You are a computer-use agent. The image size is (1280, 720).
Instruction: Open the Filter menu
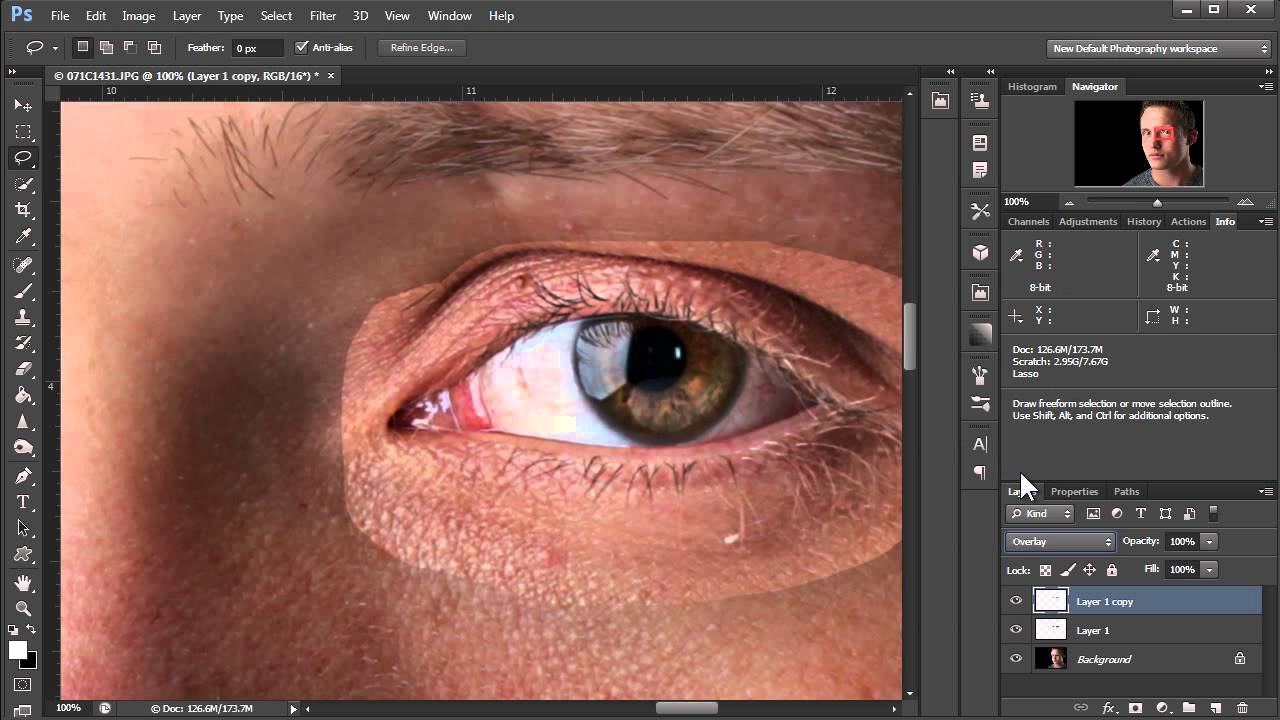(x=323, y=16)
